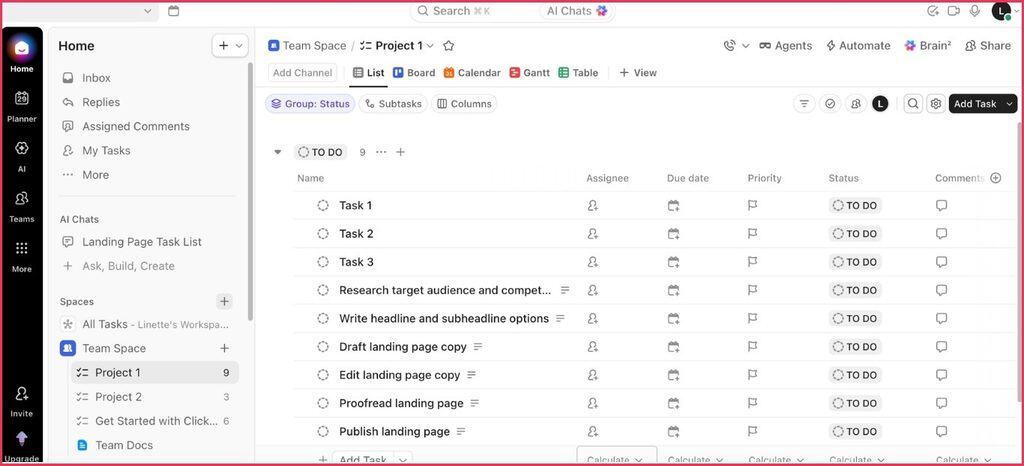
Task: Toggle status circle of Proofread landing page
Action: pos(323,403)
